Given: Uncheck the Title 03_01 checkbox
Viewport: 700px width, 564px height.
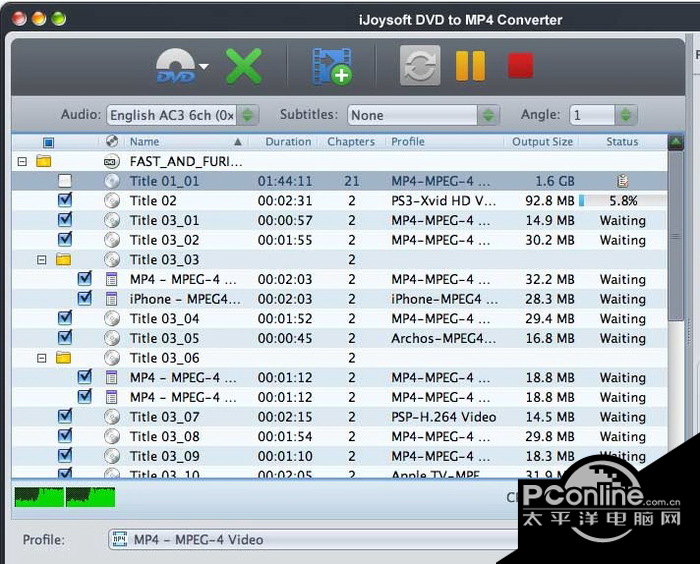Looking at the screenshot, I should coord(65,219).
